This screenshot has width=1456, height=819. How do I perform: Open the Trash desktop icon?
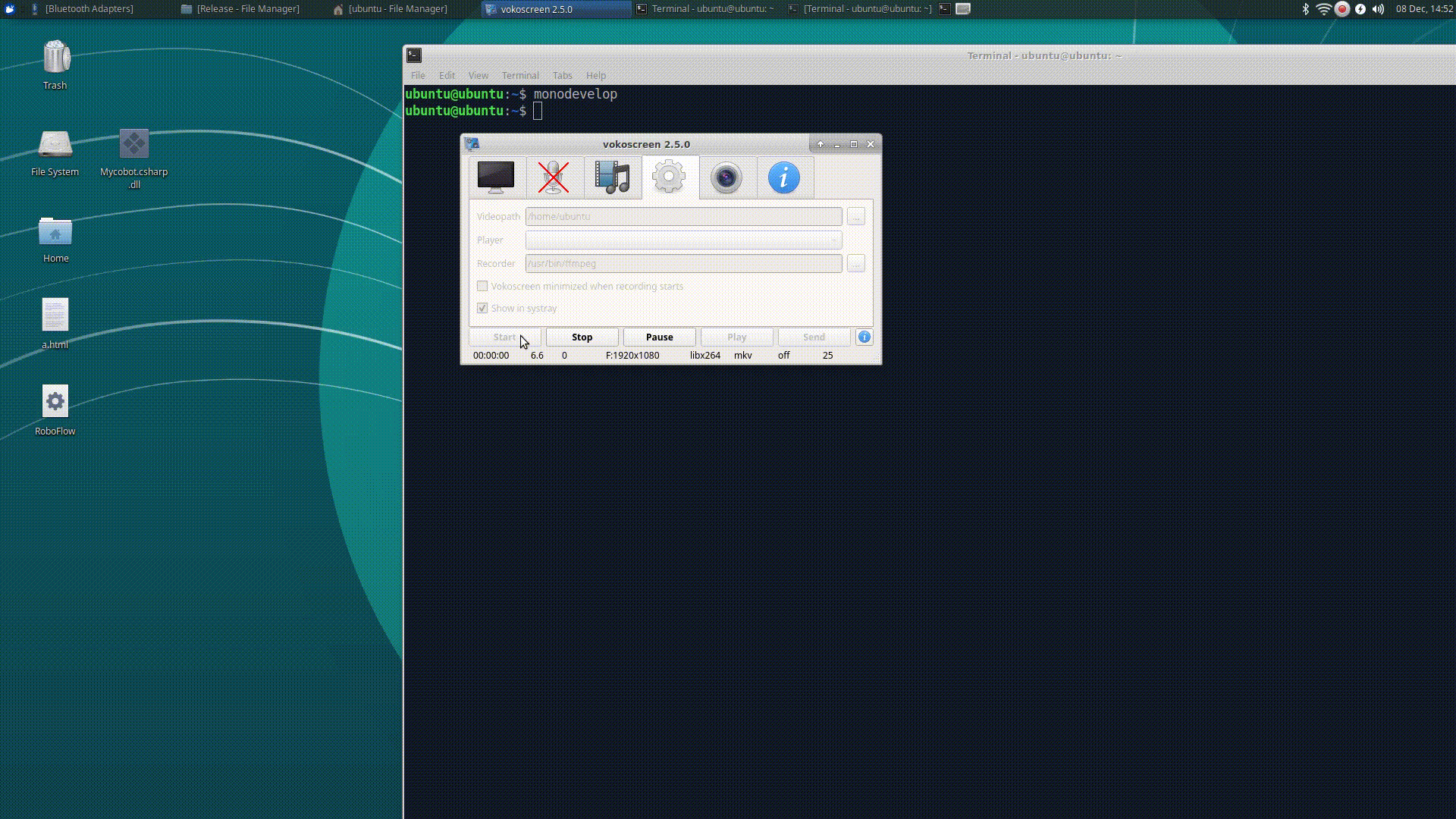pos(55,58)
